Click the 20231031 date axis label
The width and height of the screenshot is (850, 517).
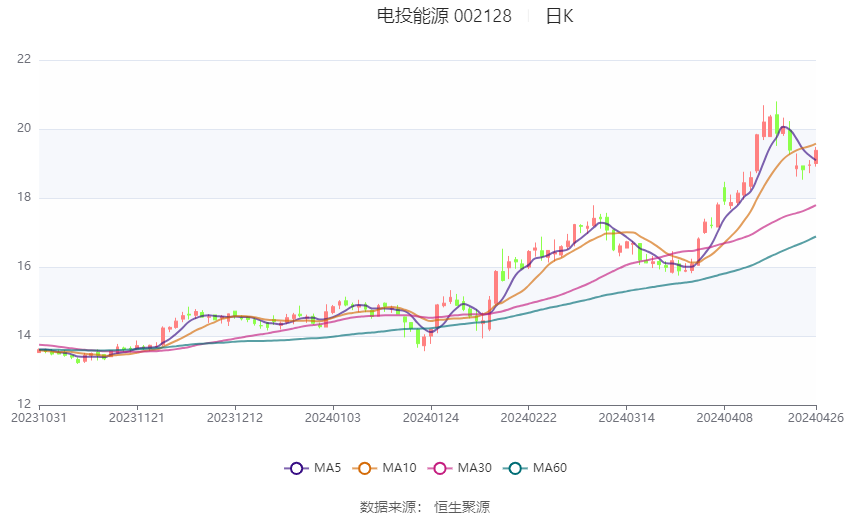(38, 418)
